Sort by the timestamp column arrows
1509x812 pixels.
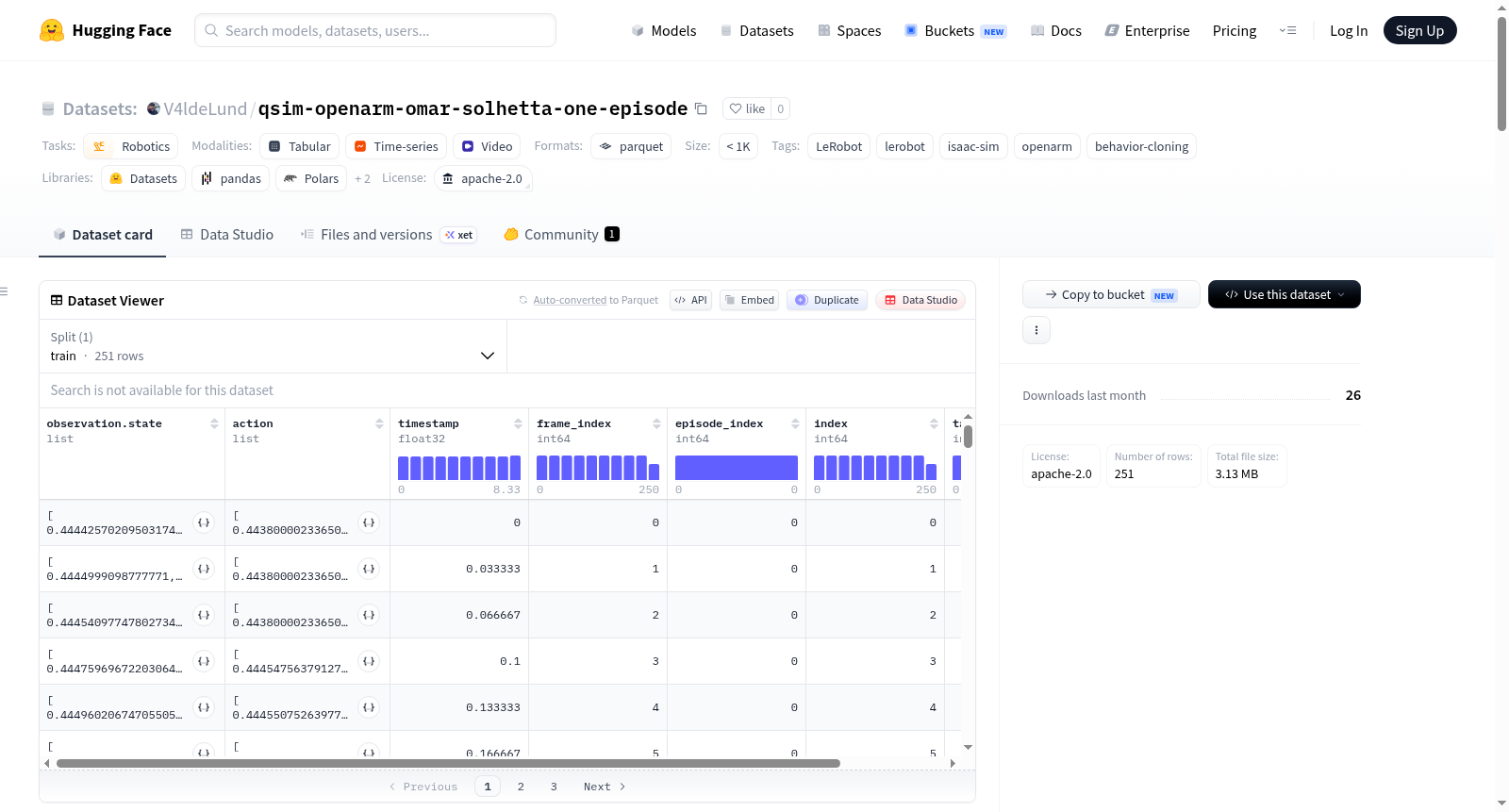click(x=518, y=423)
